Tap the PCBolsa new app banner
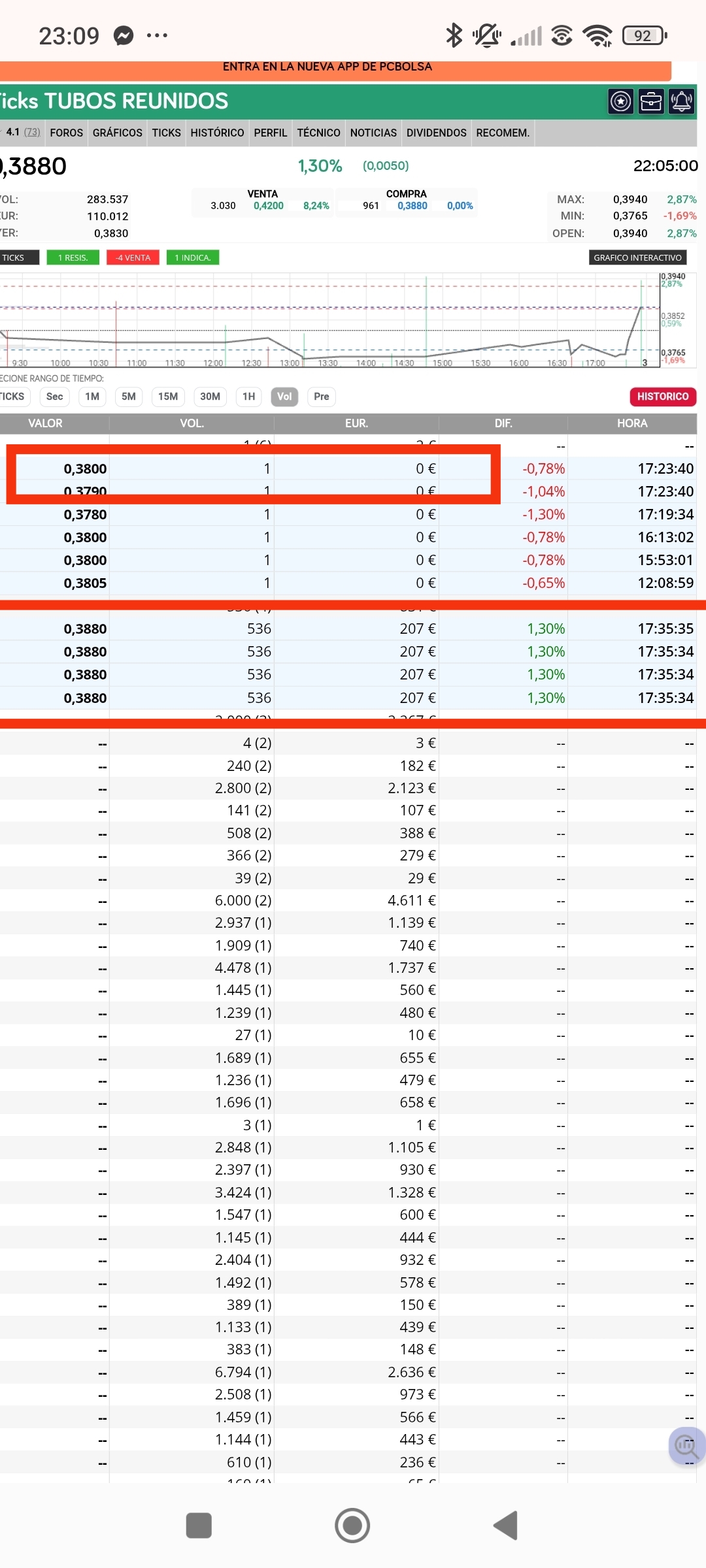This screenshot has width=706, height=1568. 327,67
